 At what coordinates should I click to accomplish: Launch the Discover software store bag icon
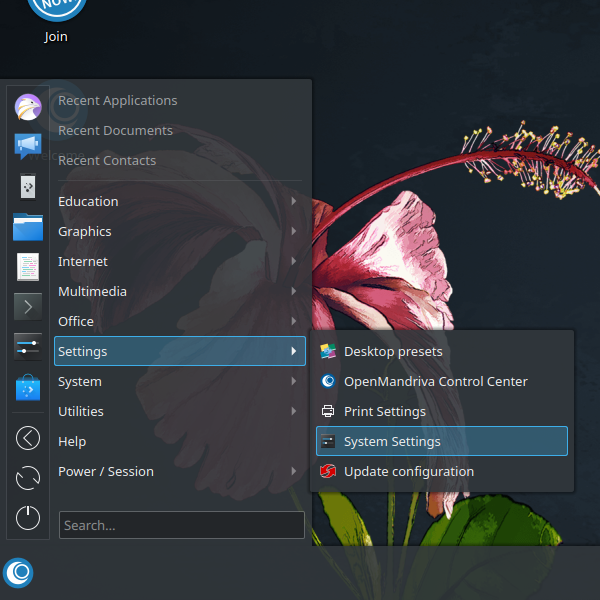coord(28,387)
